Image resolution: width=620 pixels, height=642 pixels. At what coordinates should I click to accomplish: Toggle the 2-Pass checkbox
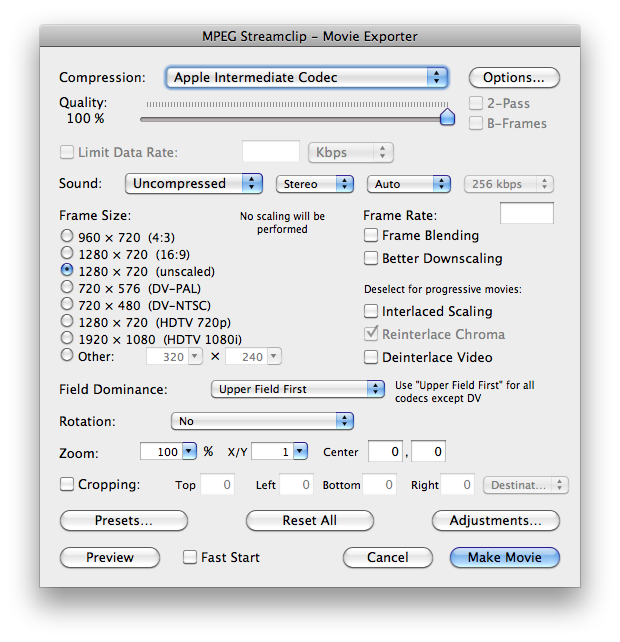tap(476, 103)
